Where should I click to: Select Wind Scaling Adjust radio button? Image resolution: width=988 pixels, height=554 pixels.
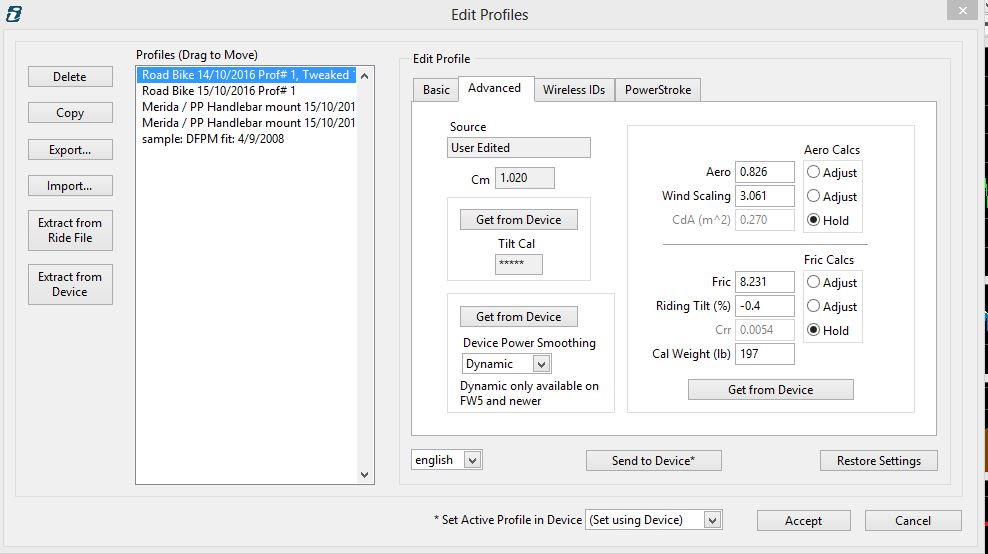click(813, 196)
